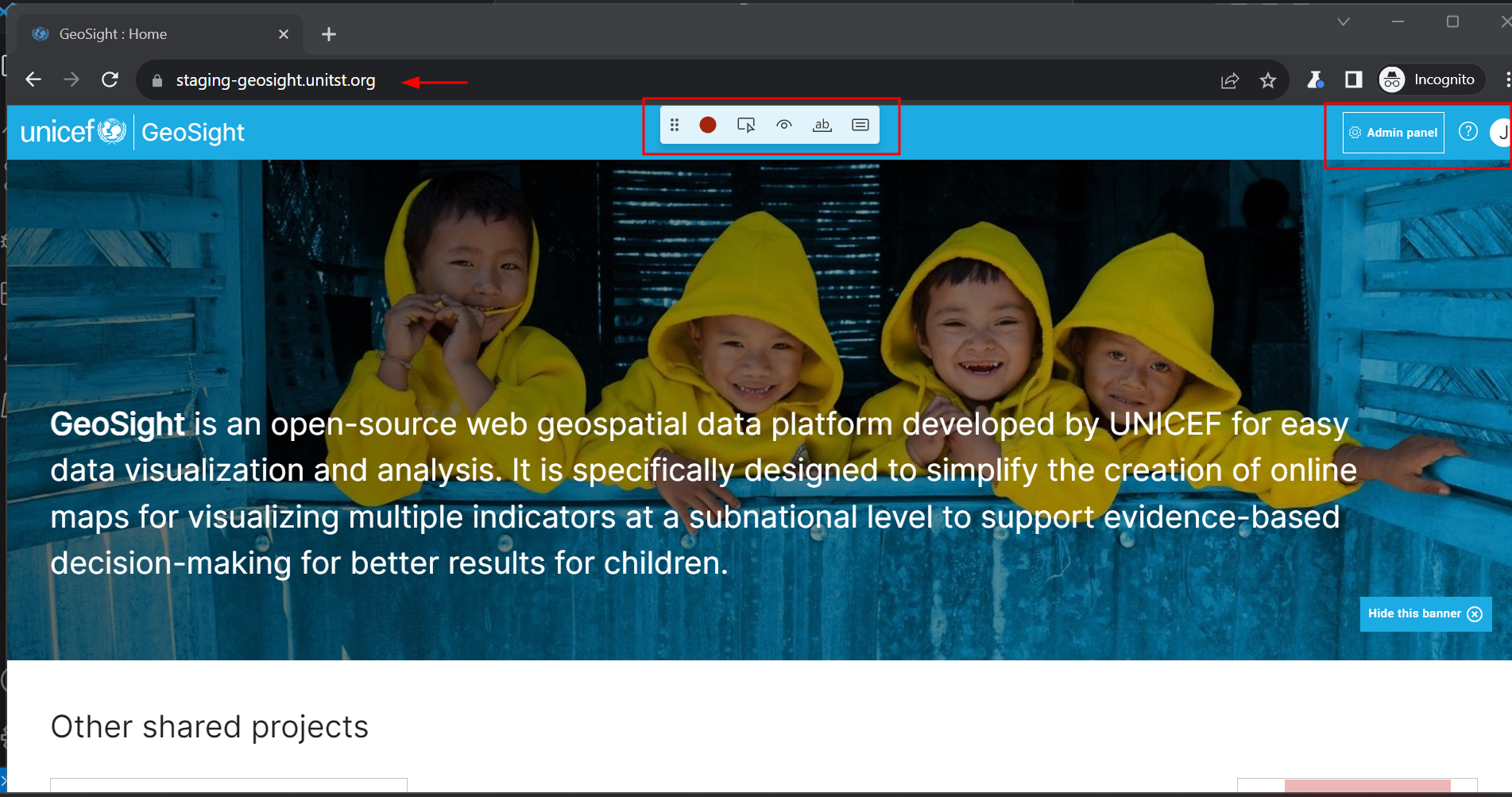Close the GeoSight : Home tab
Image resolution: width=1512 pixels, height=797 pixels.
284,34
